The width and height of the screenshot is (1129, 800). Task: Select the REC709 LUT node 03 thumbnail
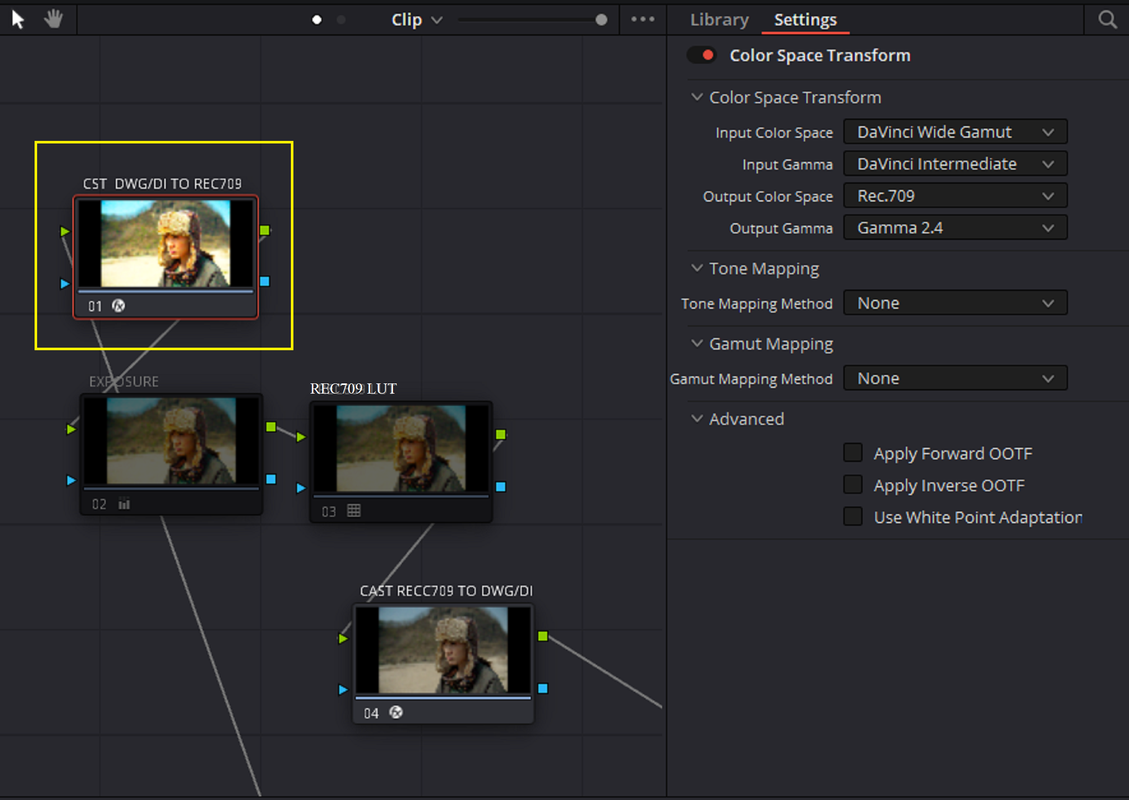click(401, 448)
